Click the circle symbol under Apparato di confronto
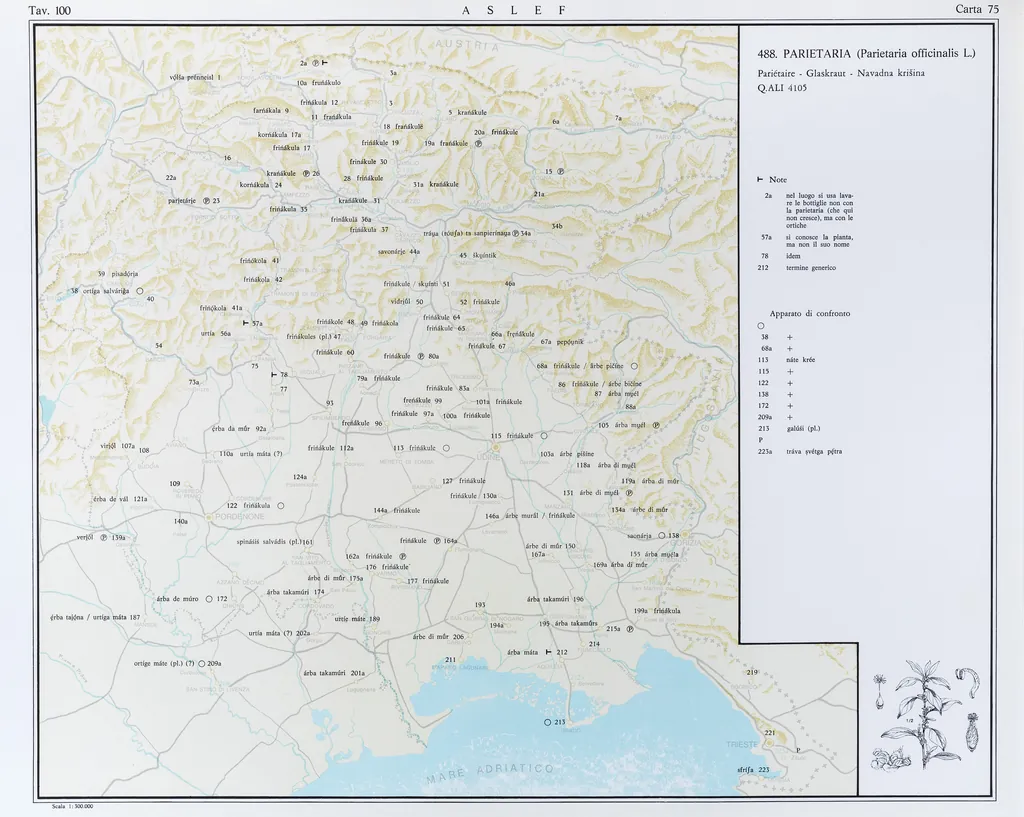The width and height of the screenshot is (1024, 817). point(761,326)
